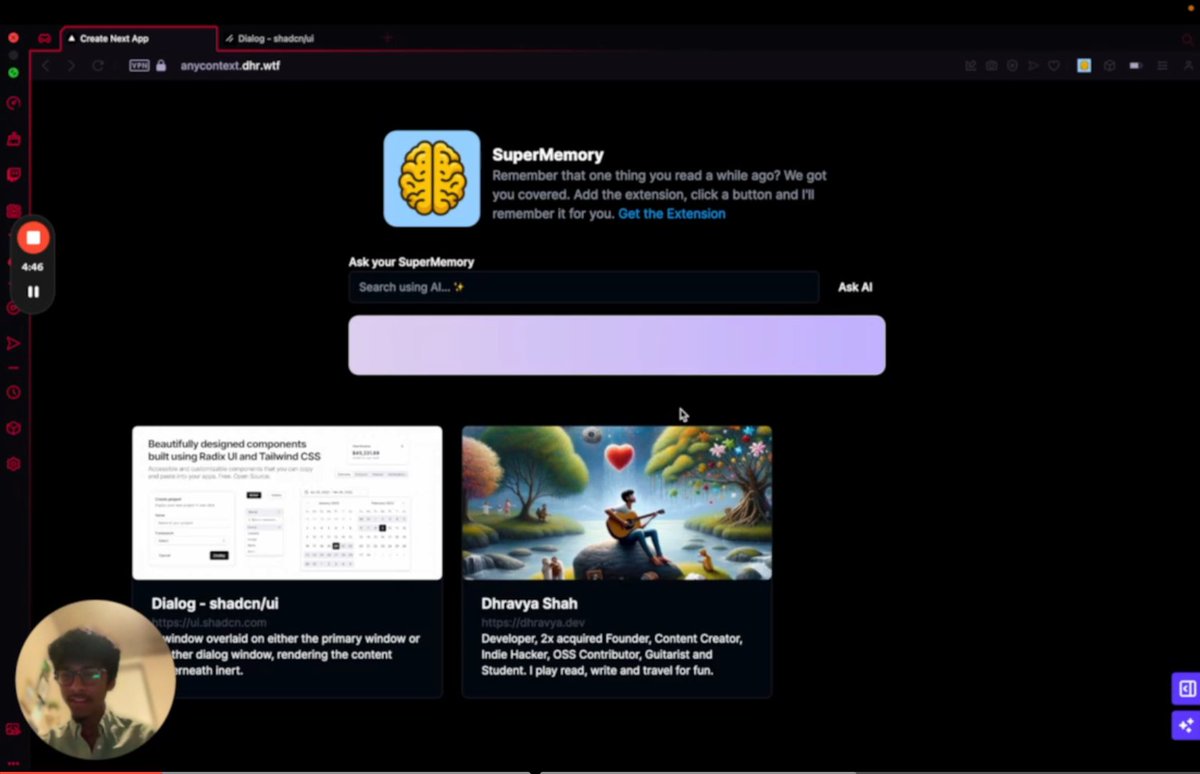The width and height of the screenshot is (1200, 774).
Task: Click the snapshot camera toolbar icon
Action: pyautogui.click(x=991, y=66)
